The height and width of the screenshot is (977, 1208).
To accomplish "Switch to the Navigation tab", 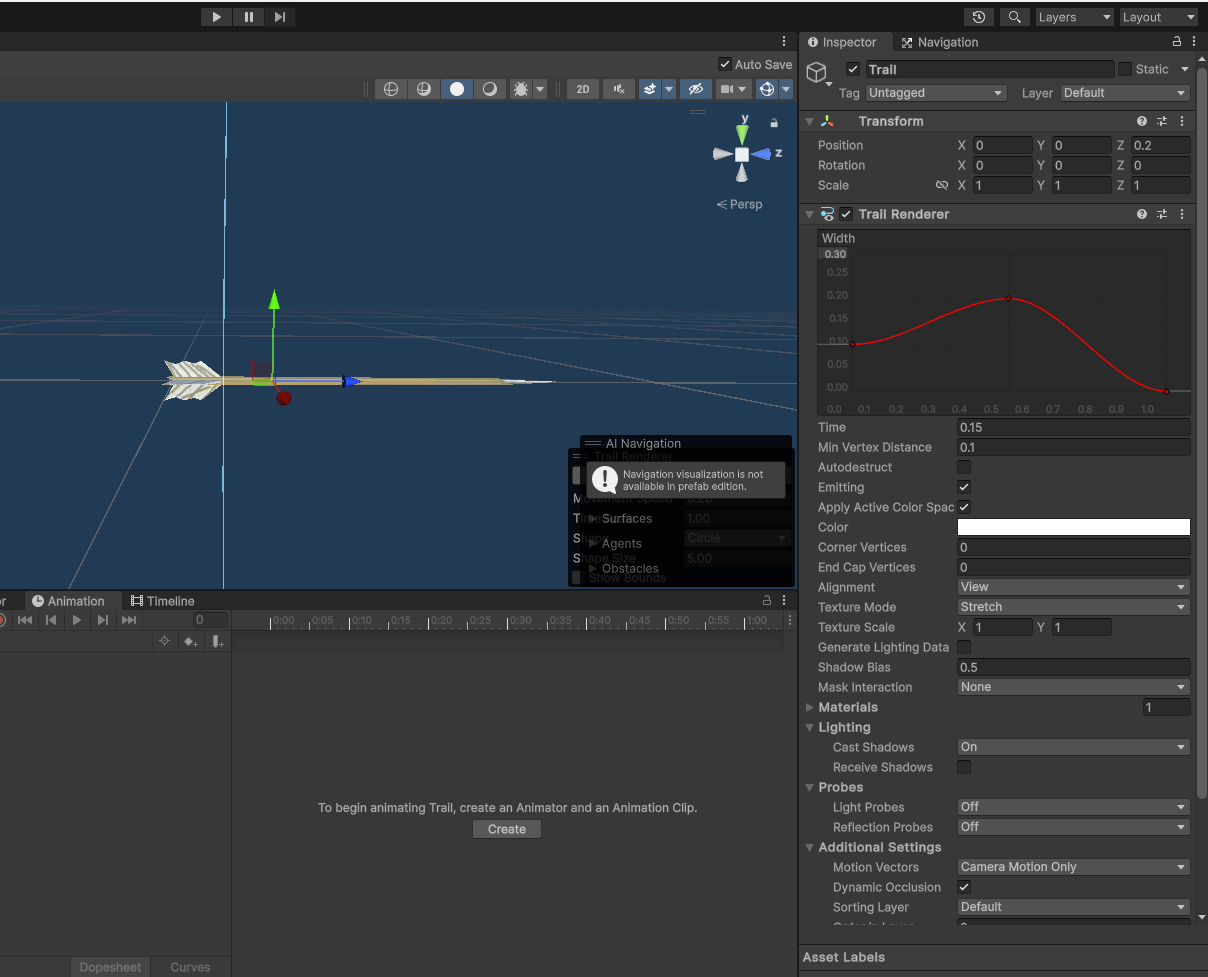I will 940,42.
